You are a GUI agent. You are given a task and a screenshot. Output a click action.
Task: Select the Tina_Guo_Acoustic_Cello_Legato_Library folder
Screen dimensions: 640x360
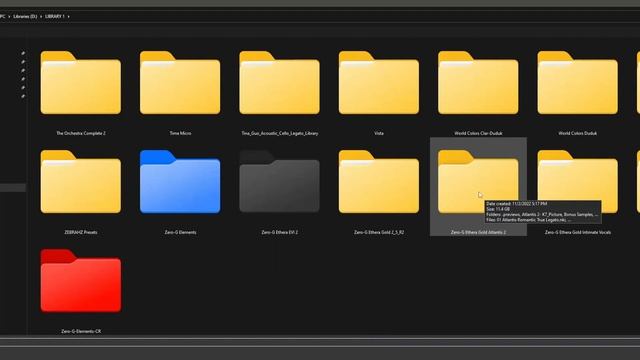pyautogui.click(x=280, y=83)
